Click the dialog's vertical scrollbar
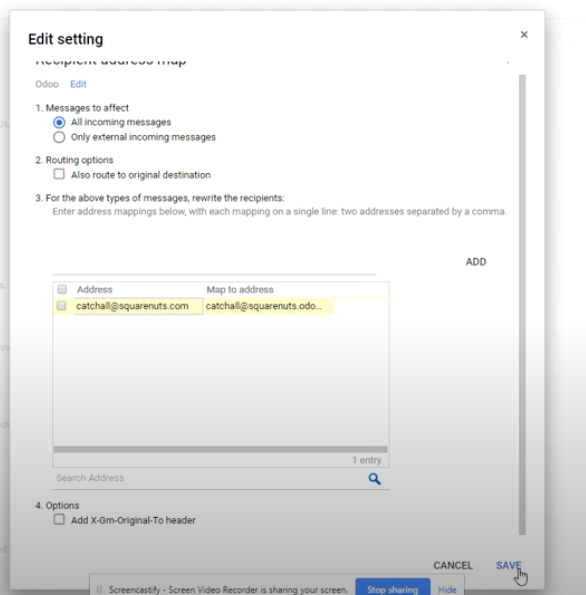This screenshot has width=586, height=595. (522, 305)
